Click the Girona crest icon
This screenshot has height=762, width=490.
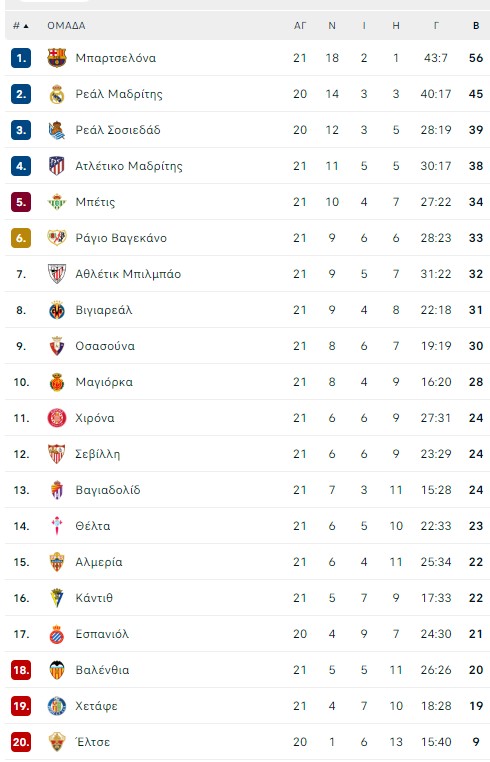[57, 418]
